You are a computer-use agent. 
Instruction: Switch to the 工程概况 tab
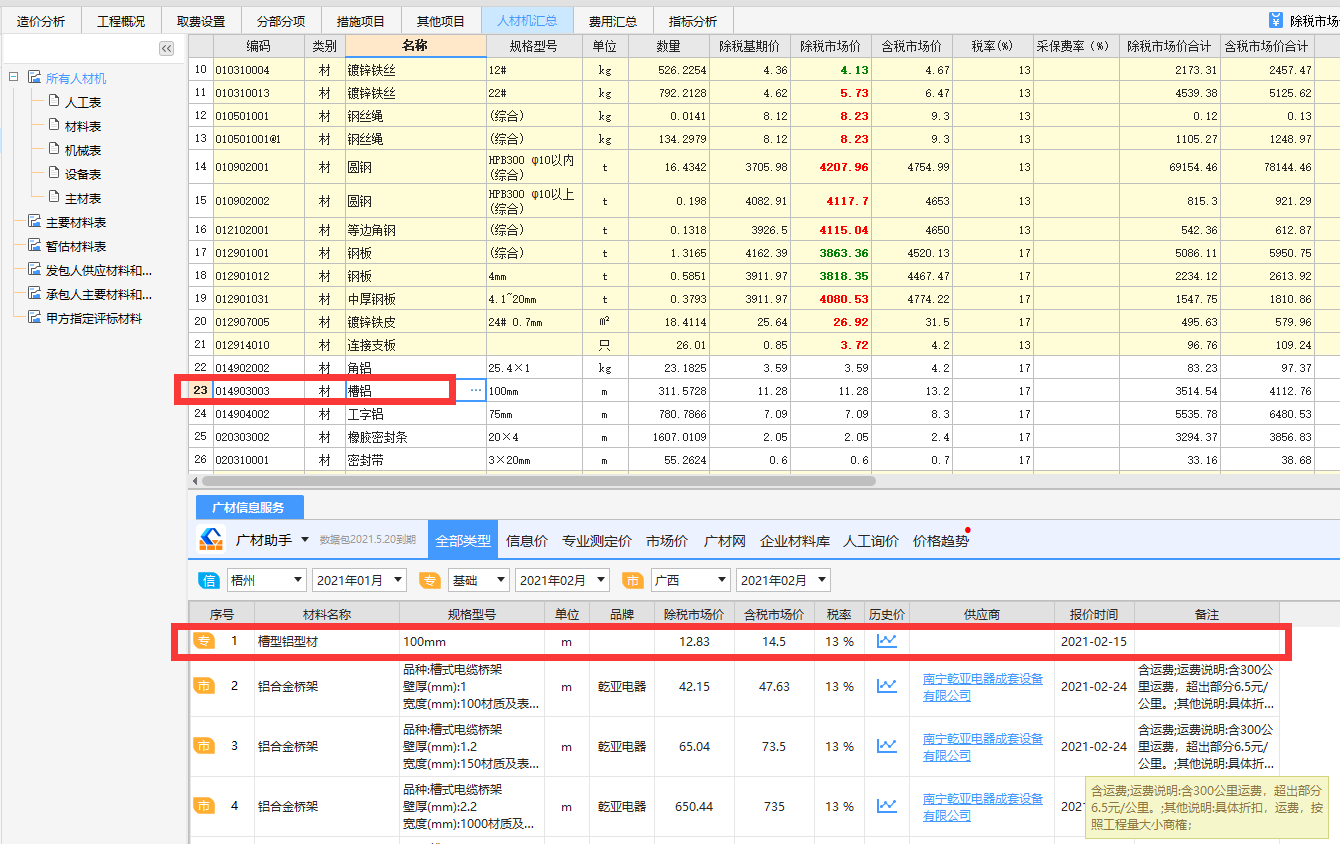(121, 21)
